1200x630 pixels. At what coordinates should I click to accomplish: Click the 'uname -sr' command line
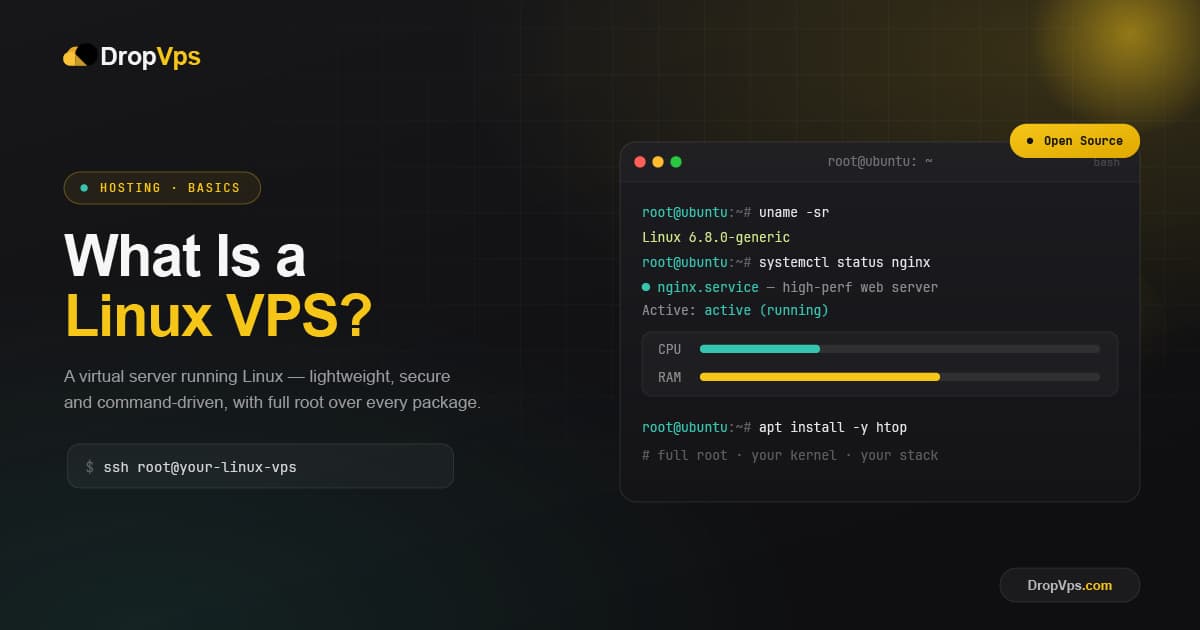[735, 212]
